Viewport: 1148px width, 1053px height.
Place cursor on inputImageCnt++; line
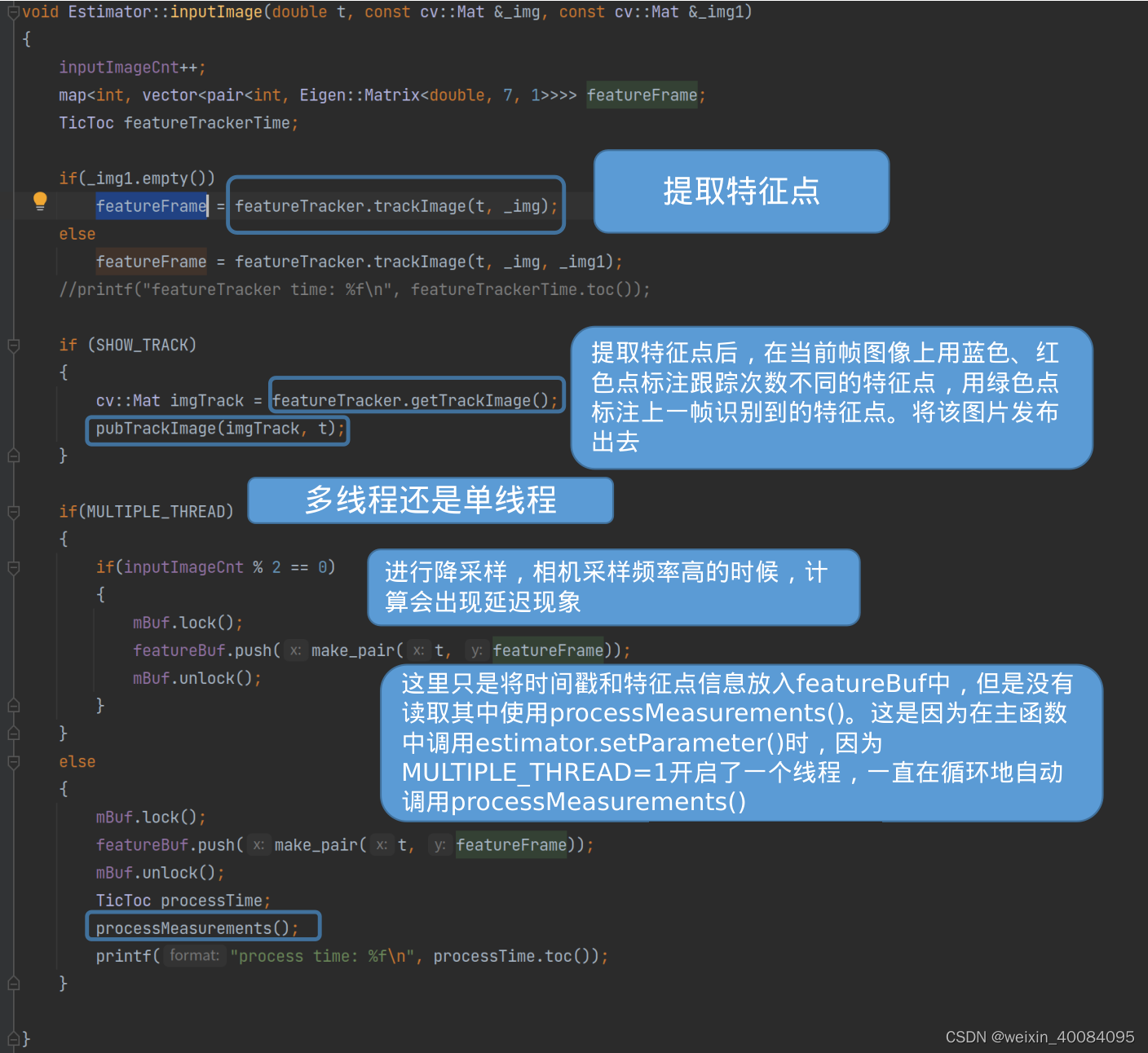(132, 68)
